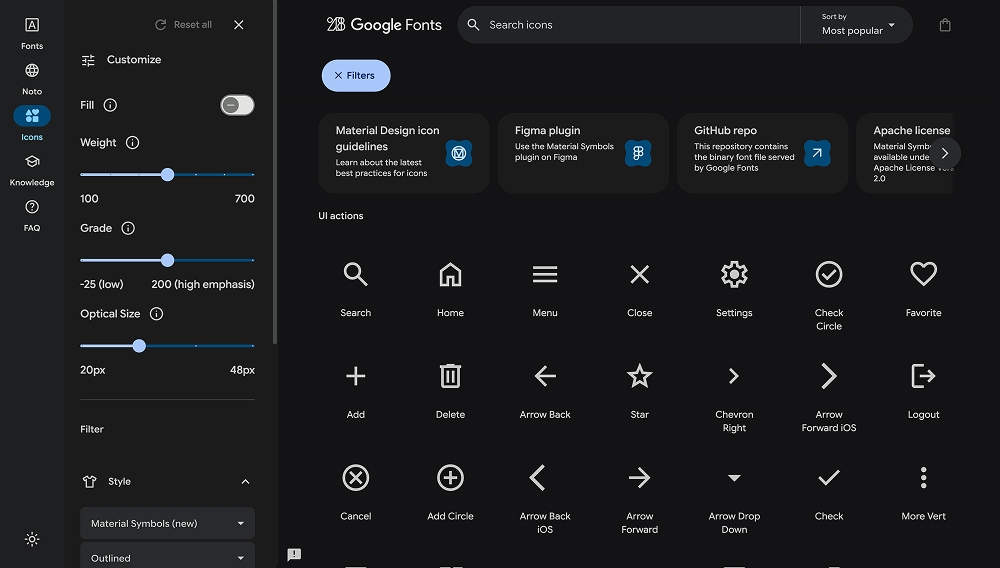Show next info cards with arrow
This screenshot has width=1000, height=568.
945,153
